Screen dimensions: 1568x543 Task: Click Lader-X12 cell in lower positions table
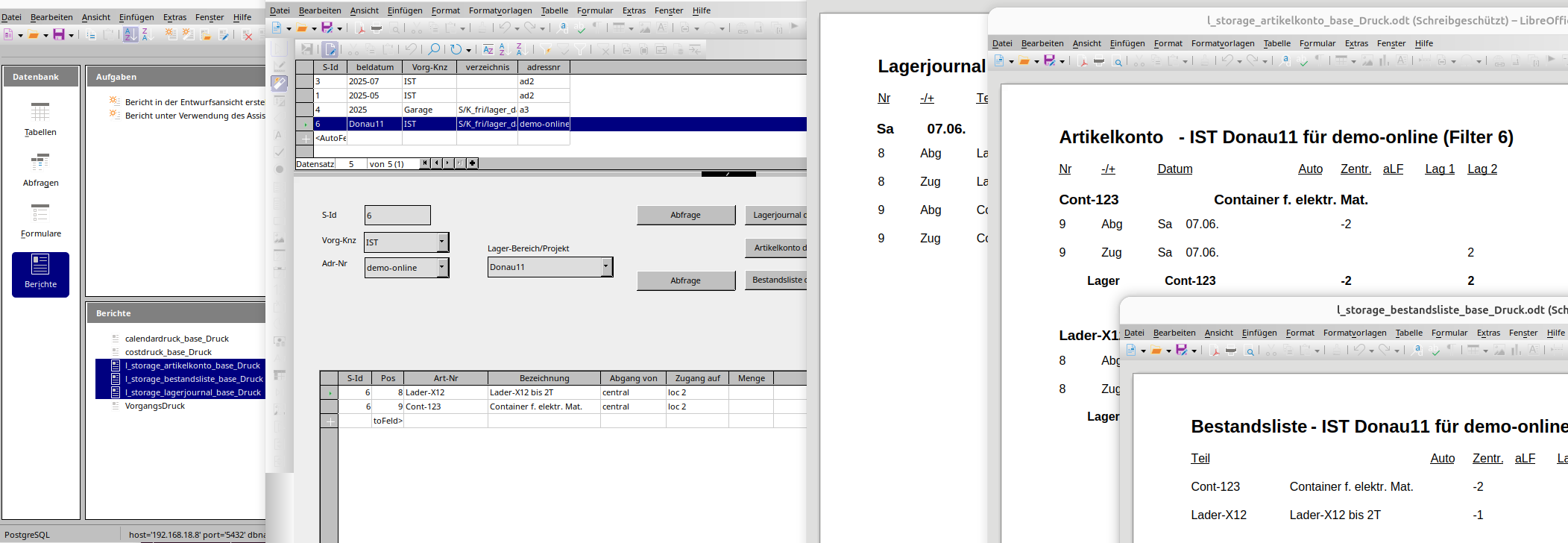(446, 392)
